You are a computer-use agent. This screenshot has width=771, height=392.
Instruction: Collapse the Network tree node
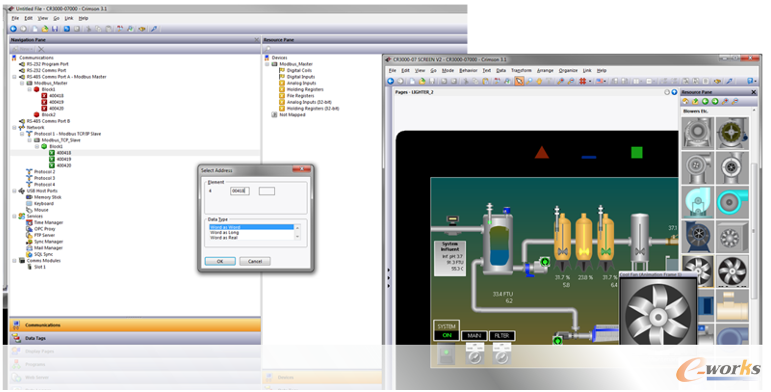(14, 127)
